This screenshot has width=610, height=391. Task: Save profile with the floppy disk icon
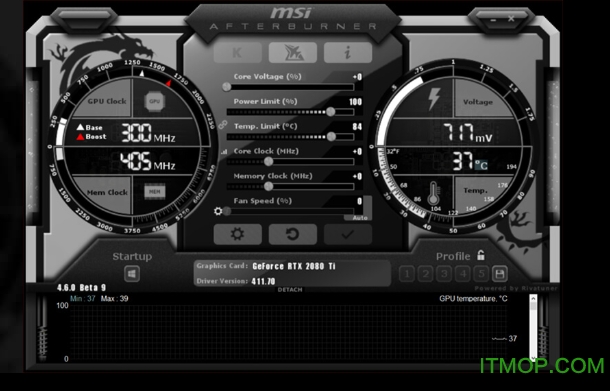click(x=500, y=274)
